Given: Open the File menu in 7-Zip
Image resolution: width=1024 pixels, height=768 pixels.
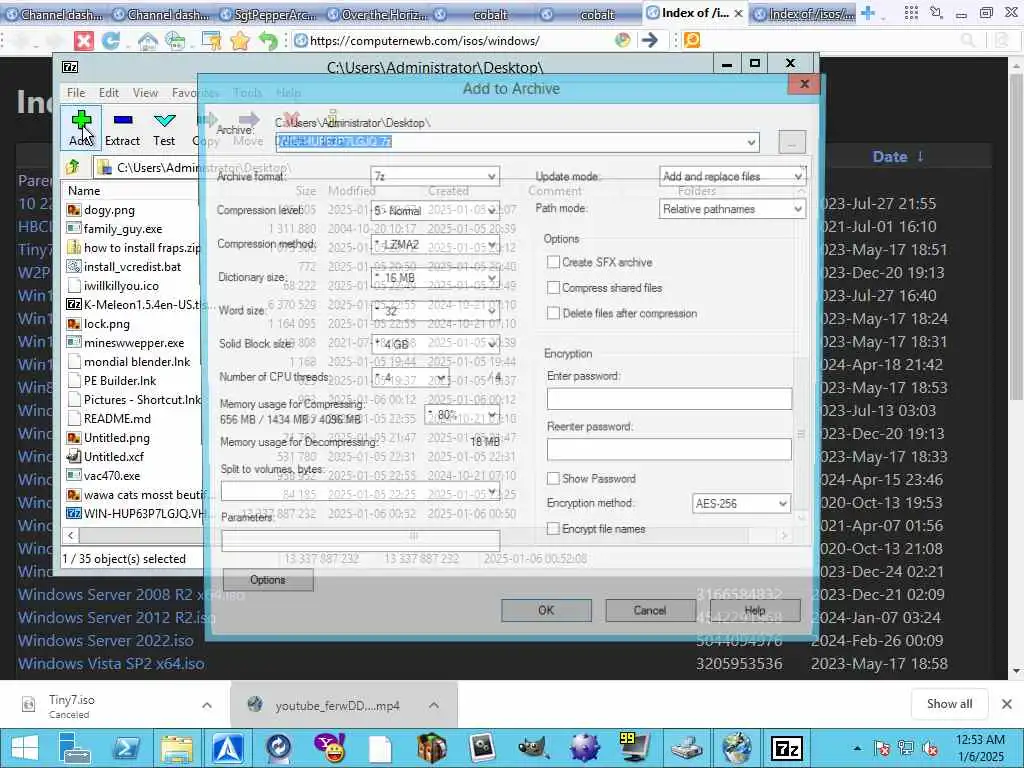Looking at the screenshot, I should (76, 93).
